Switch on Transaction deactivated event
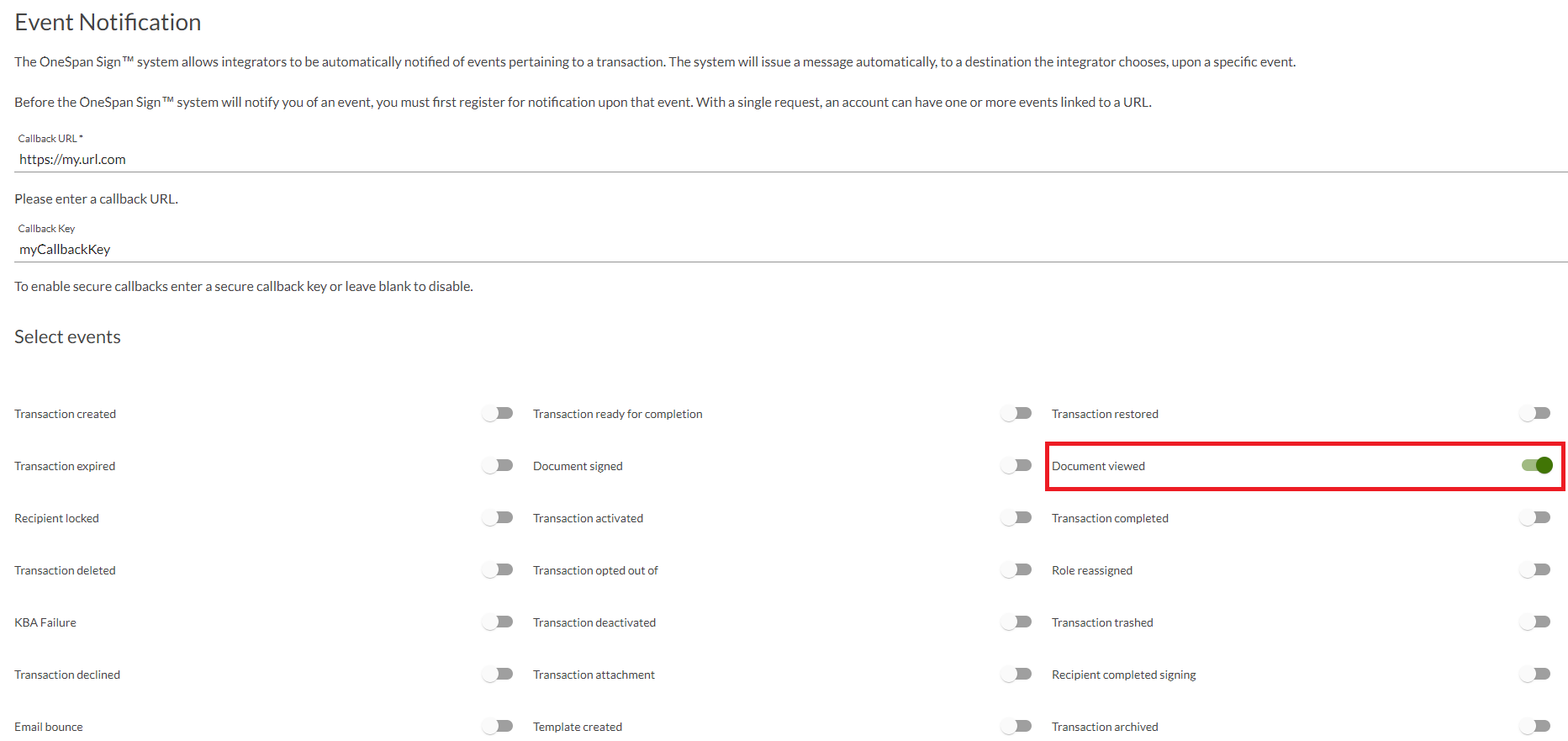Image resolution: width=1568 pixels, height=741 pixels. coord(1016,622)
